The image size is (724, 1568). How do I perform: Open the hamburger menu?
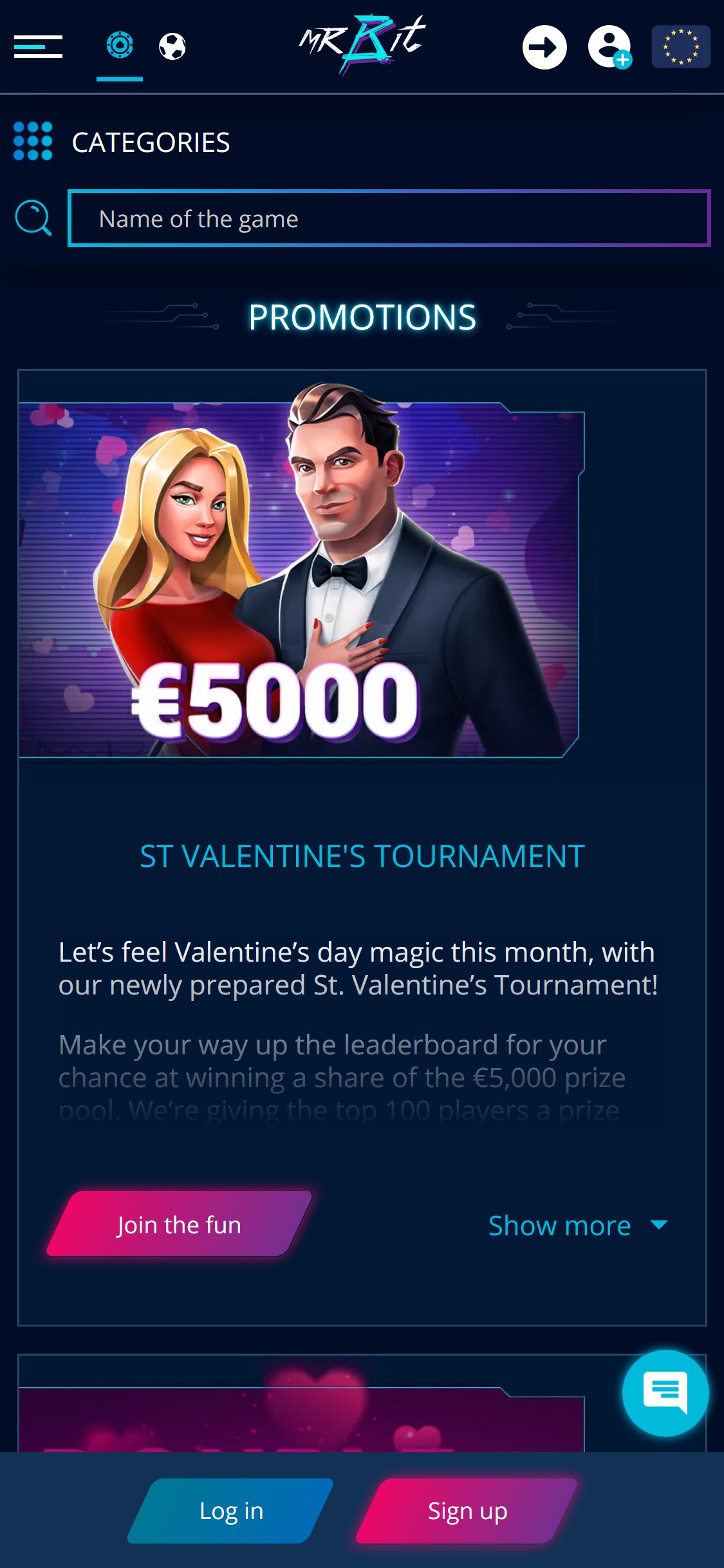38,46
